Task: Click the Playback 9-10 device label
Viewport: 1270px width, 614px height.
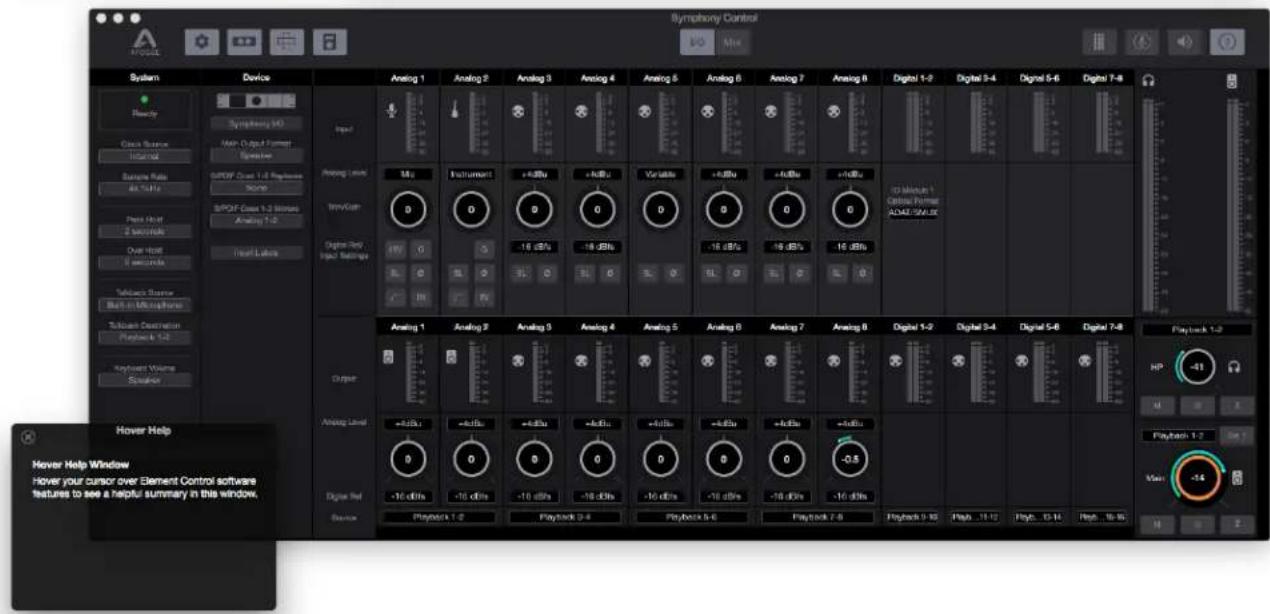Action: pyautogui.click(x=911, y=517)
